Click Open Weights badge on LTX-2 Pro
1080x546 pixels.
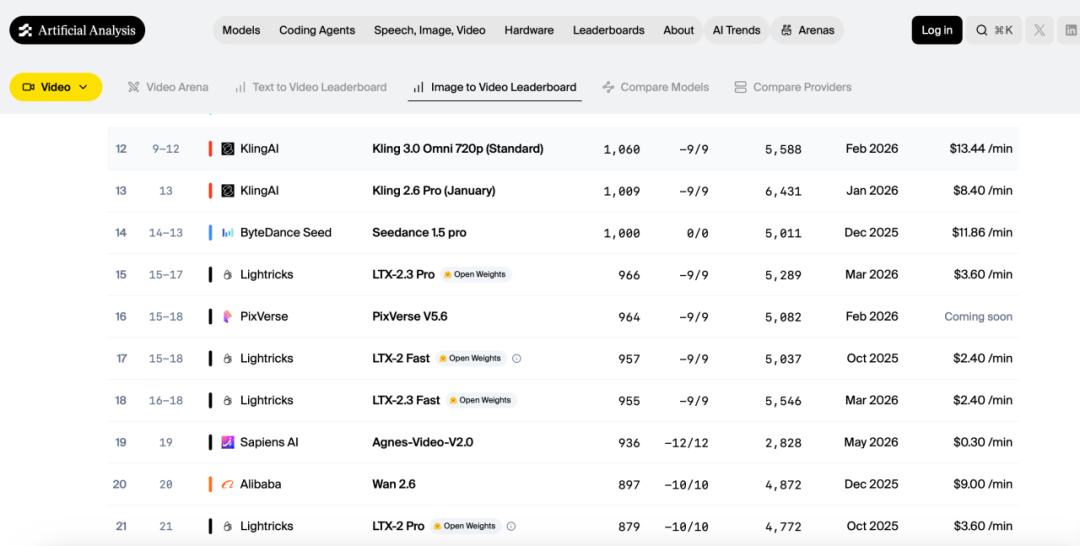pyautogui.click(x=465, y=526)
